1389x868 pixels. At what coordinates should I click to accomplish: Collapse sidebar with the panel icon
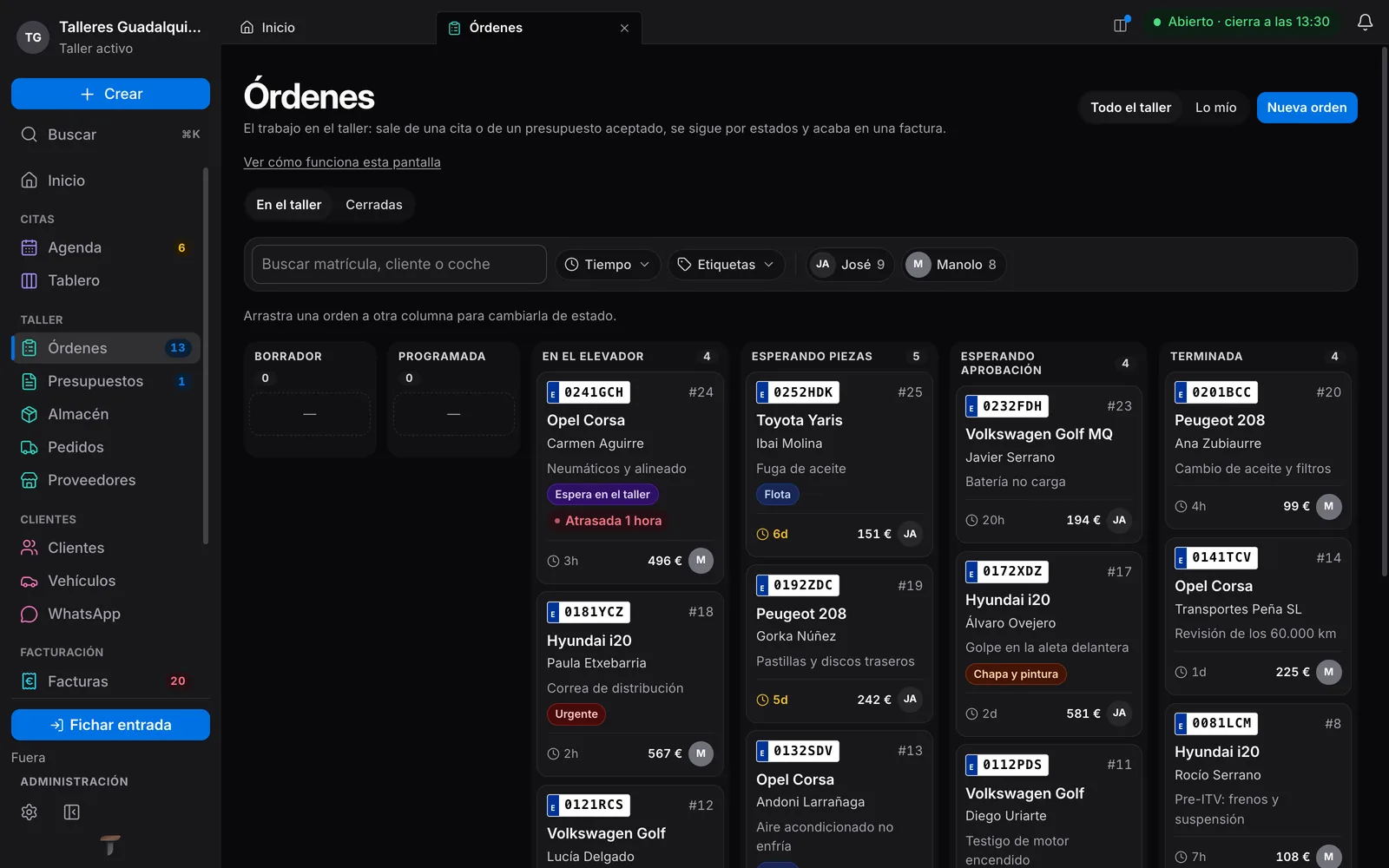coord(72,812)
